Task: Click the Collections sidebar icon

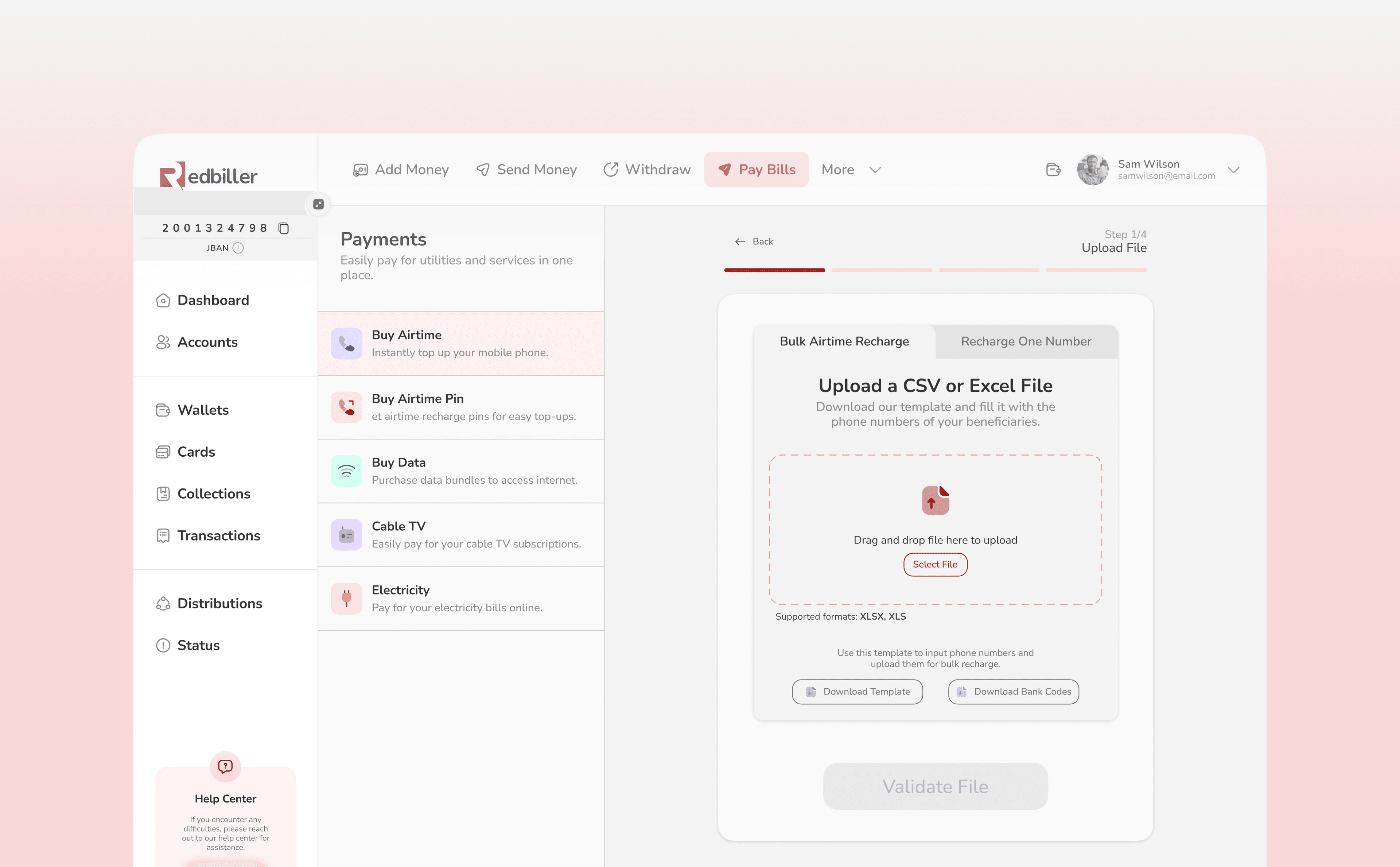Action: pyautogui.click(x=163, y=494)
